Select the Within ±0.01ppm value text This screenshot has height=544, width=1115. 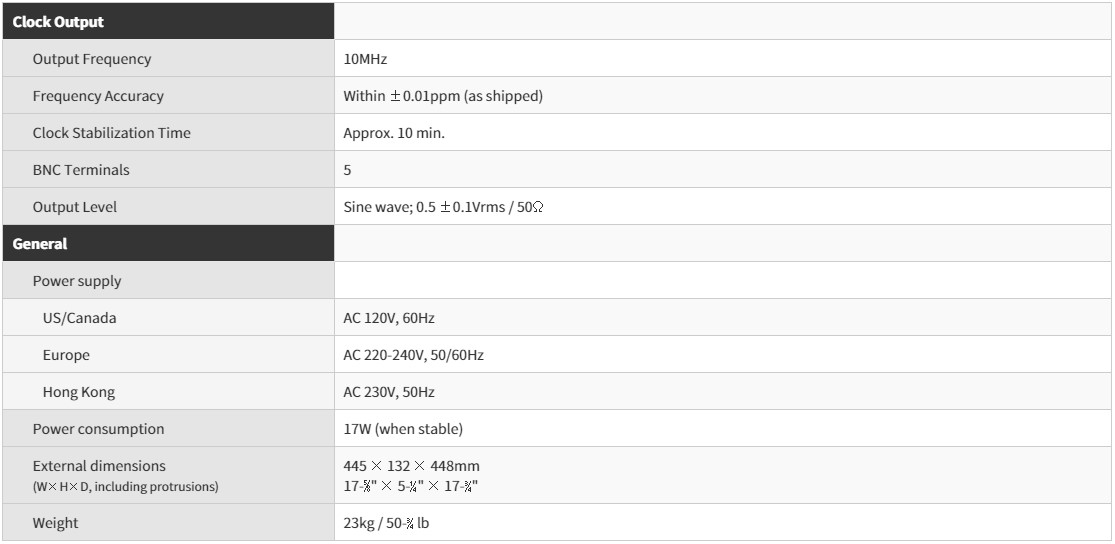(443, 96)
